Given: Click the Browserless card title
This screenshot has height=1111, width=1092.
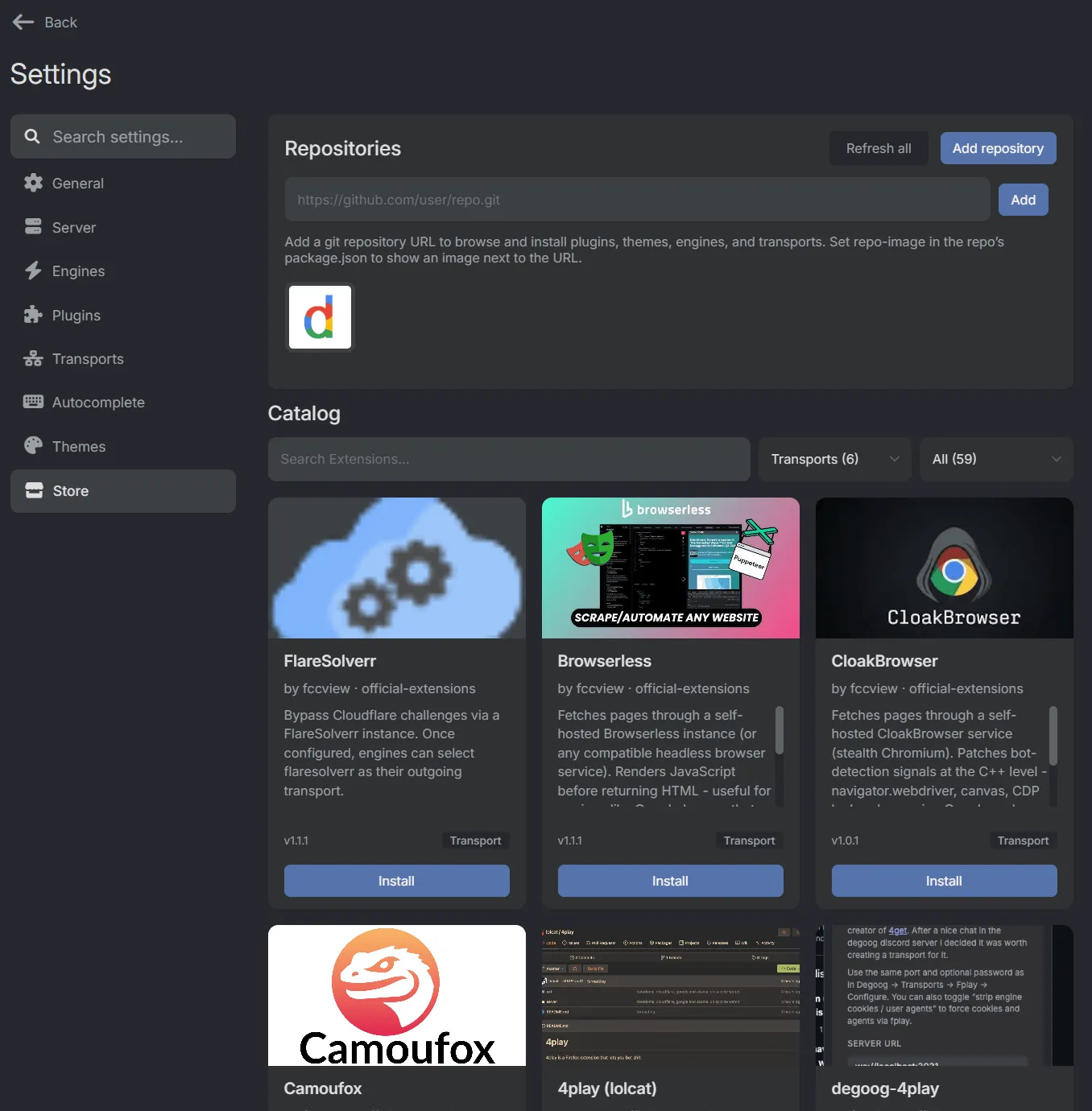Looking at the screenshot, I should (x=604, y=661).
